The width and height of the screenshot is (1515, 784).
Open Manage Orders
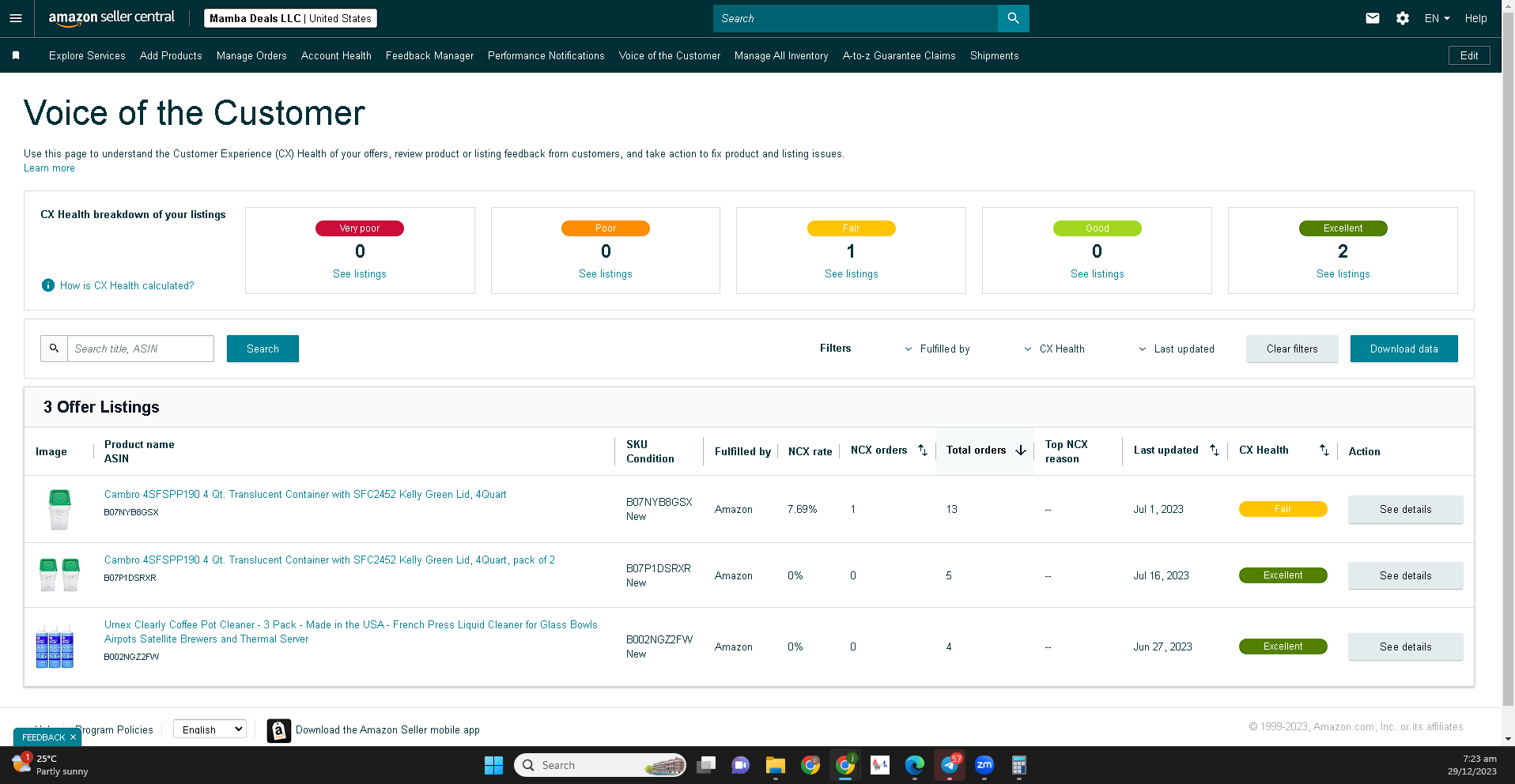[x=251, y=55]
